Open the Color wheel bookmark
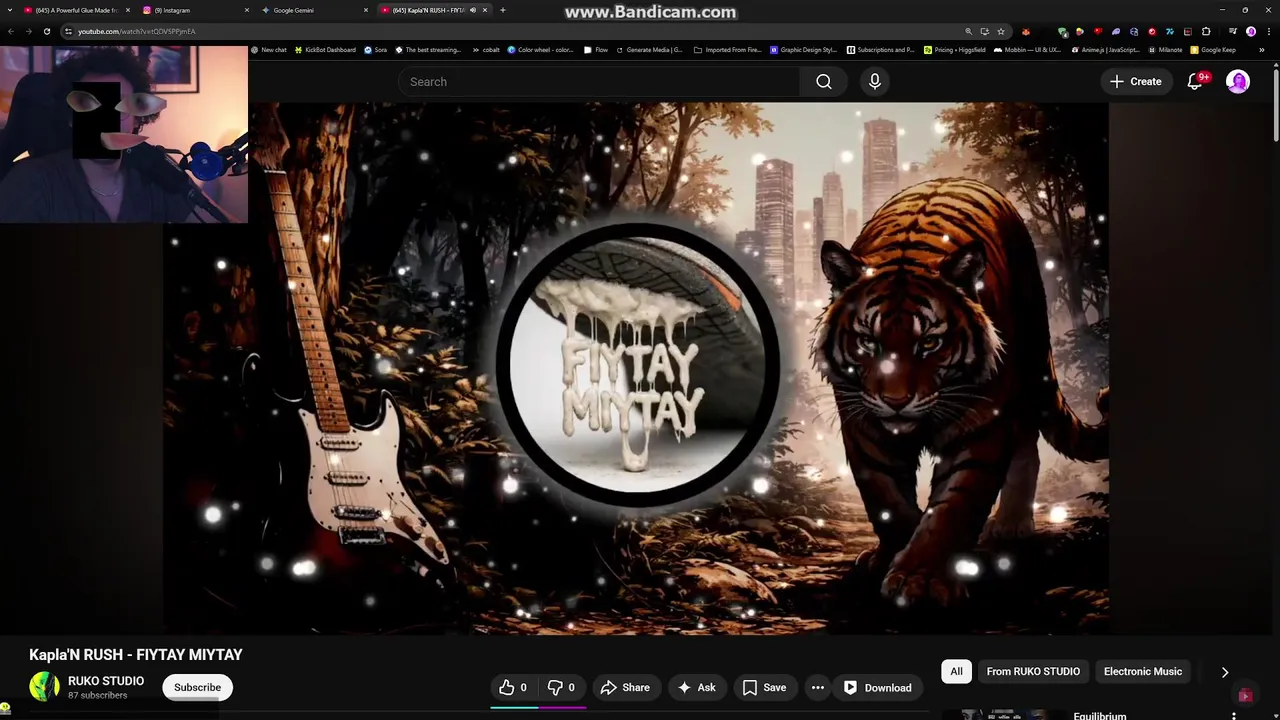This screenshot has width=1280, height=720. [540, 49]
